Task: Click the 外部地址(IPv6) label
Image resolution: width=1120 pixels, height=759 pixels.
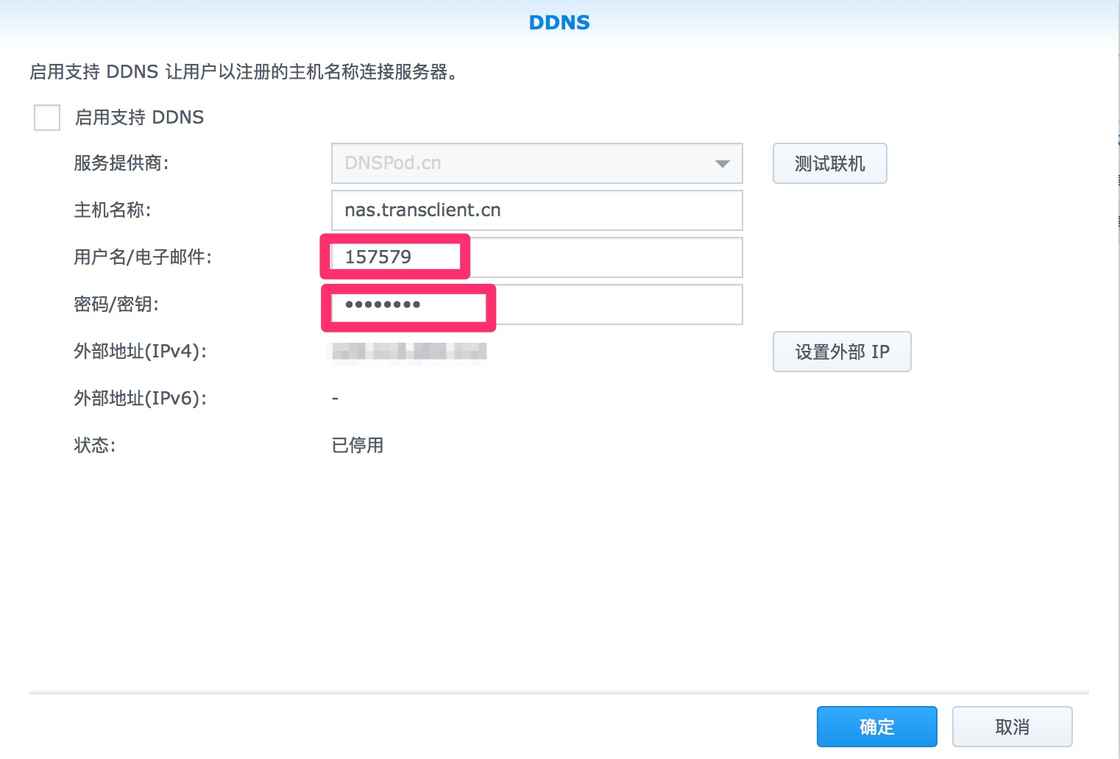Action: click(140, 399)
